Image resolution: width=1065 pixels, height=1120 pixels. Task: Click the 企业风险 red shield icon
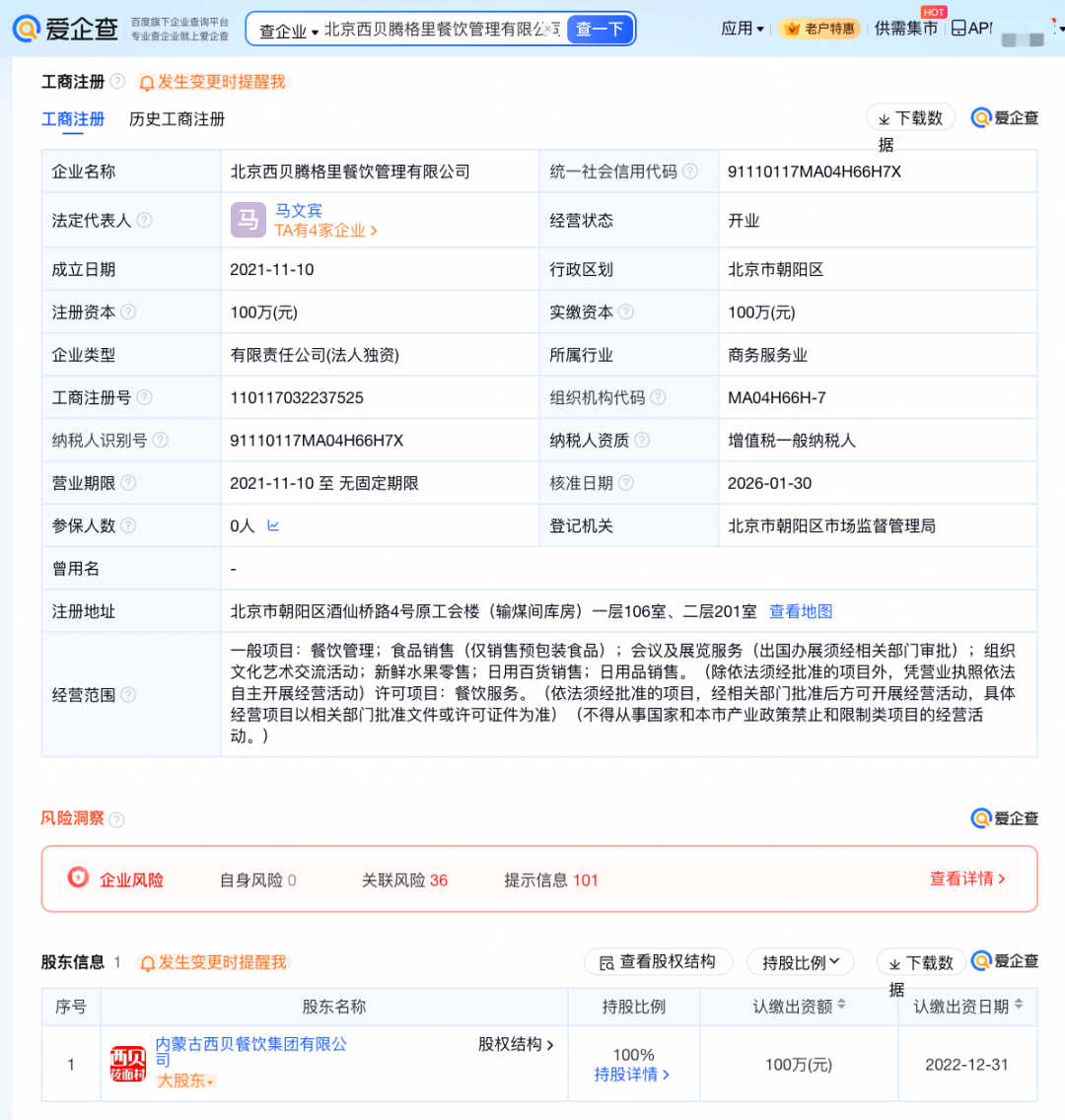[x=78, y=878]
